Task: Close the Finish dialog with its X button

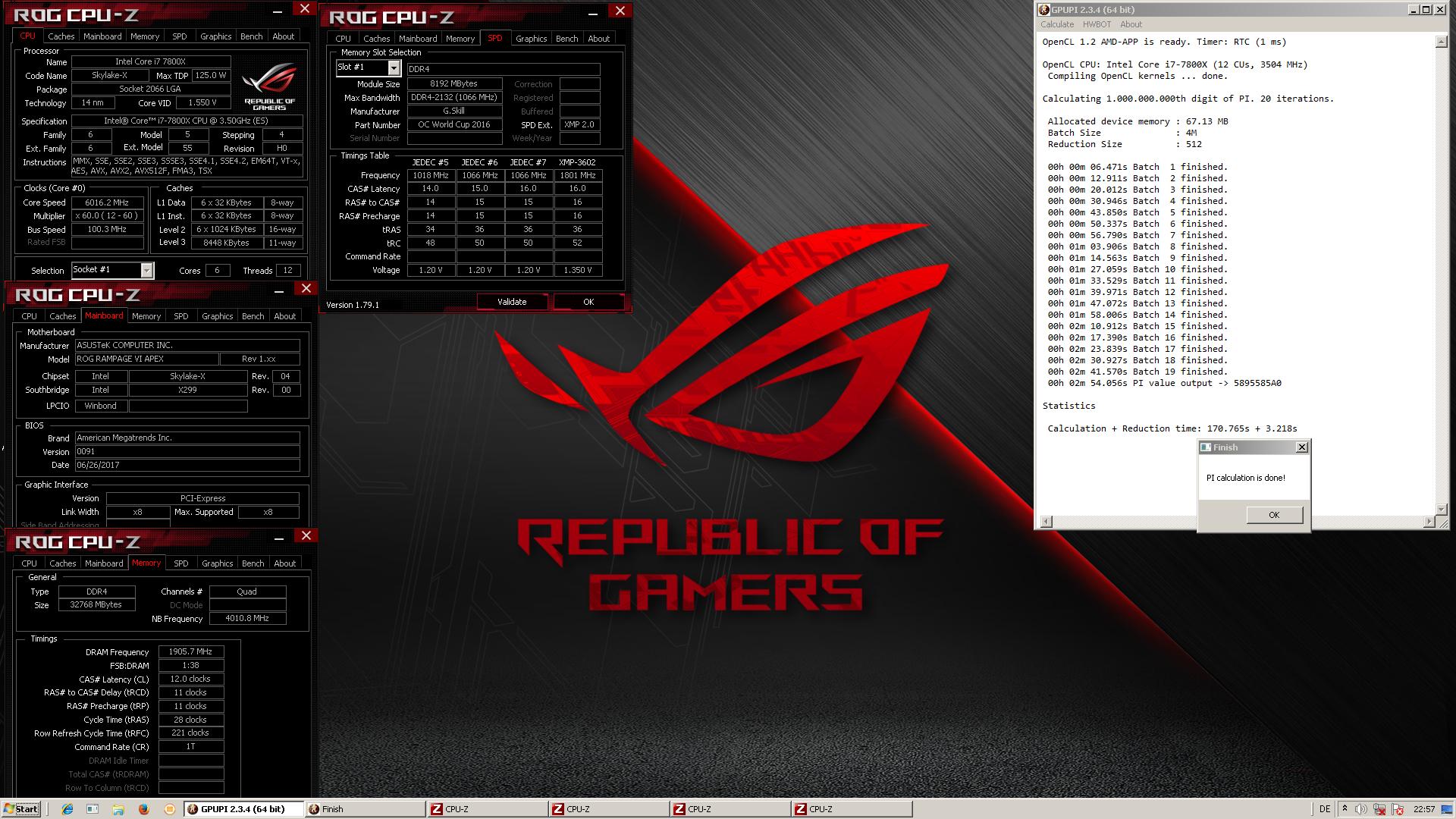Action: 1302,447
